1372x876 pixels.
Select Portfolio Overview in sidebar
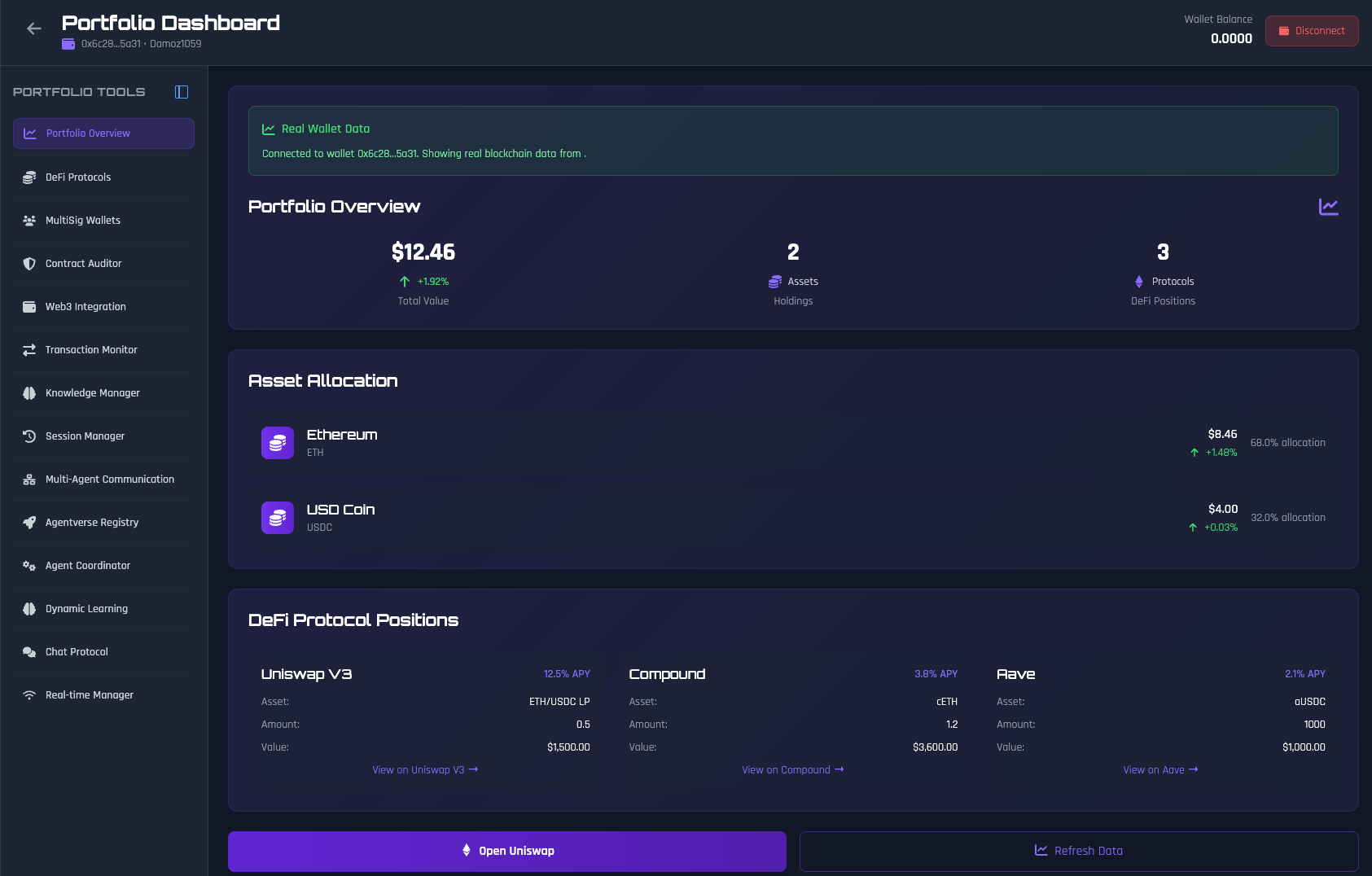(x=103, y=134)
